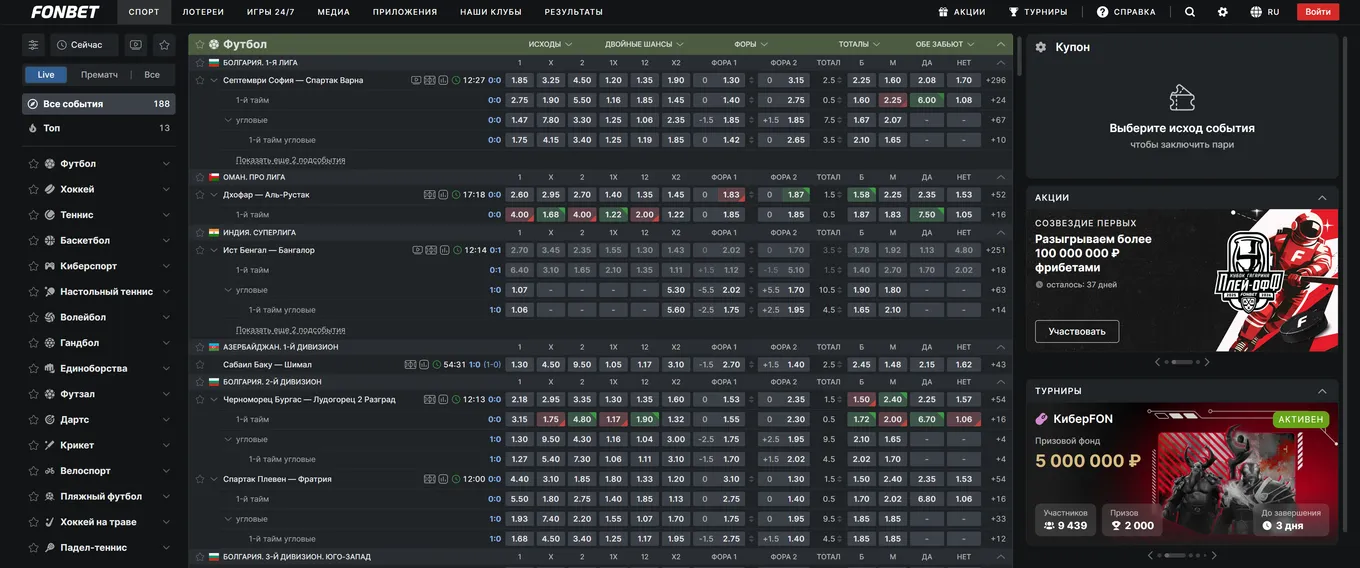1360x568 pixels.
Task: Click the coupon gear icon next to Купон
Action: click(1041, 47)
